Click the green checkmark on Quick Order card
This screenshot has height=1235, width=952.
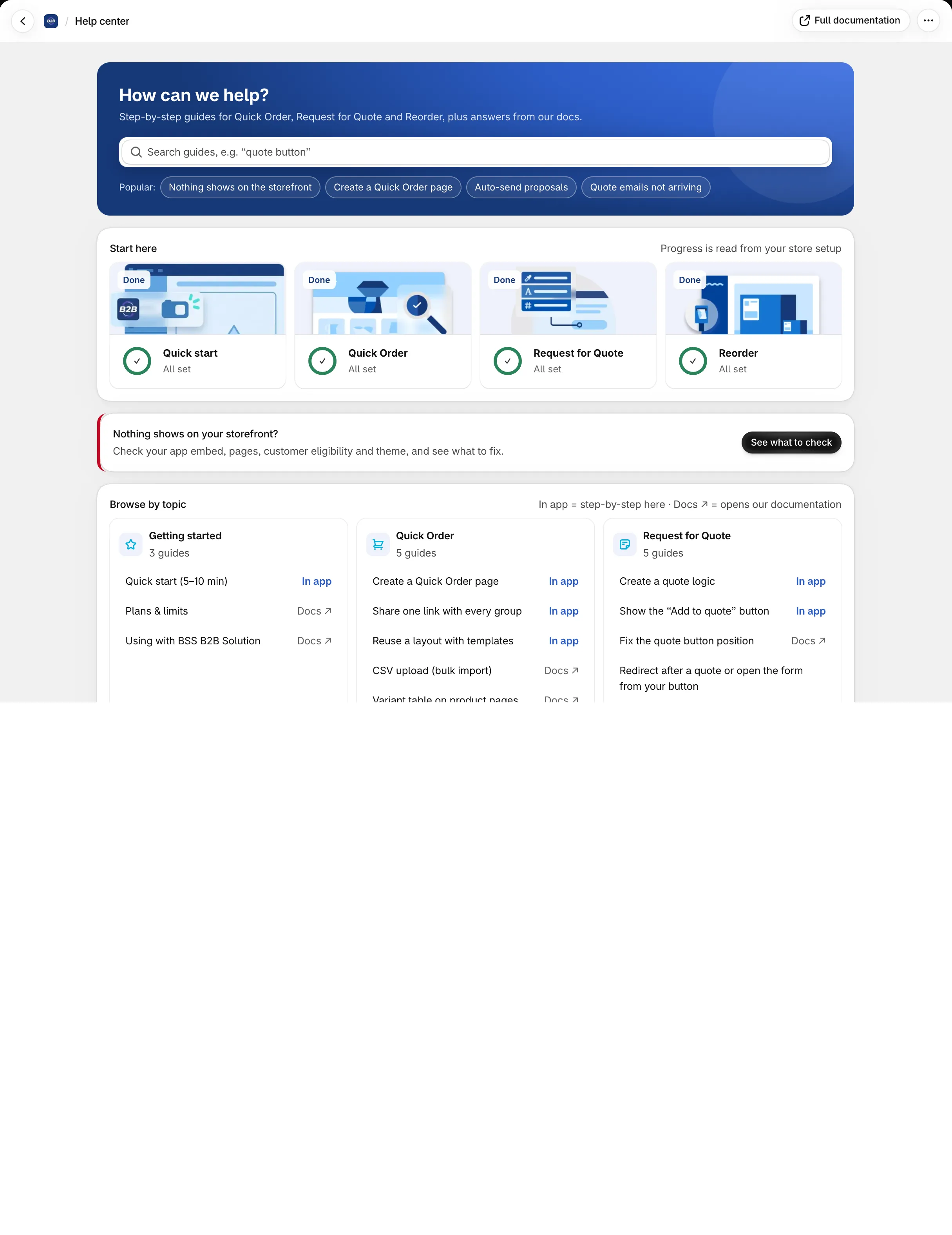322,361
